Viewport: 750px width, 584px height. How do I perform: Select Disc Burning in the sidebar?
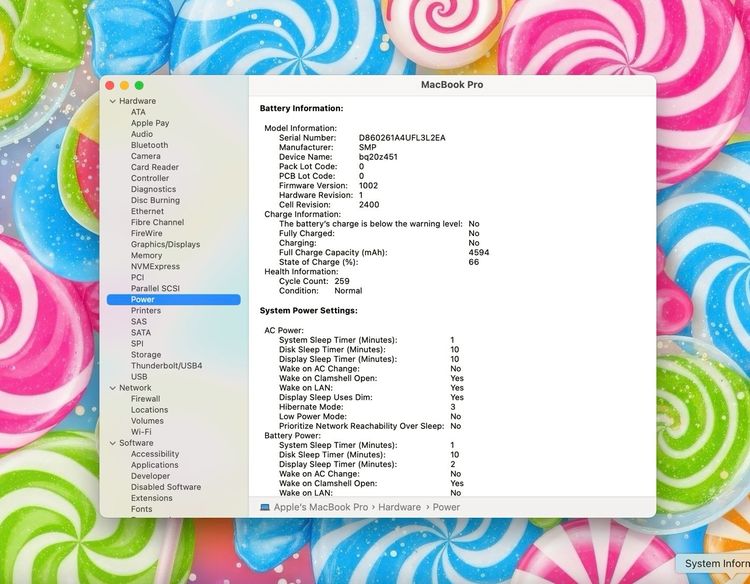coord(155,200)
